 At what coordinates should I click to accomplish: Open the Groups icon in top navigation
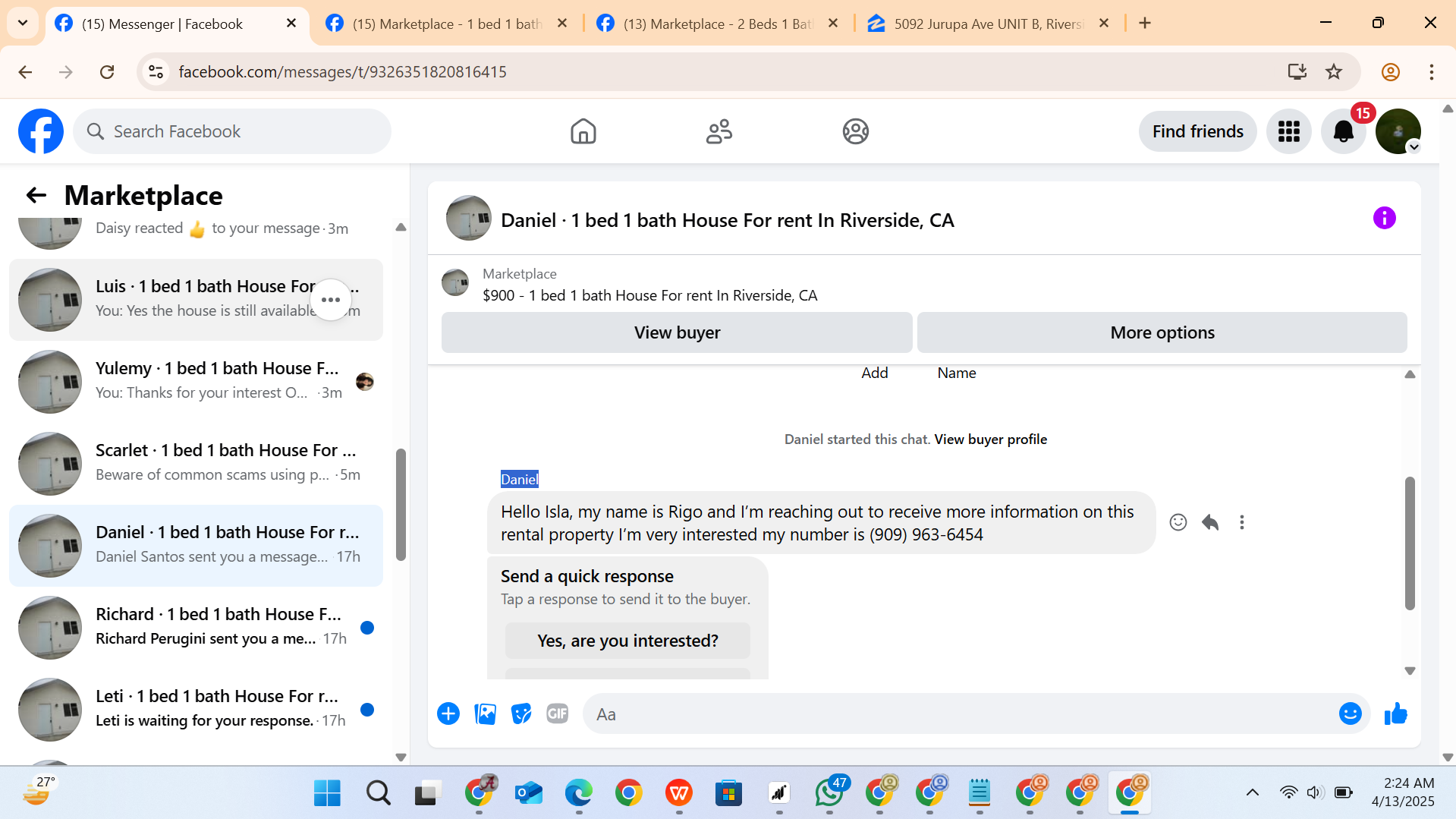(855, 131)
